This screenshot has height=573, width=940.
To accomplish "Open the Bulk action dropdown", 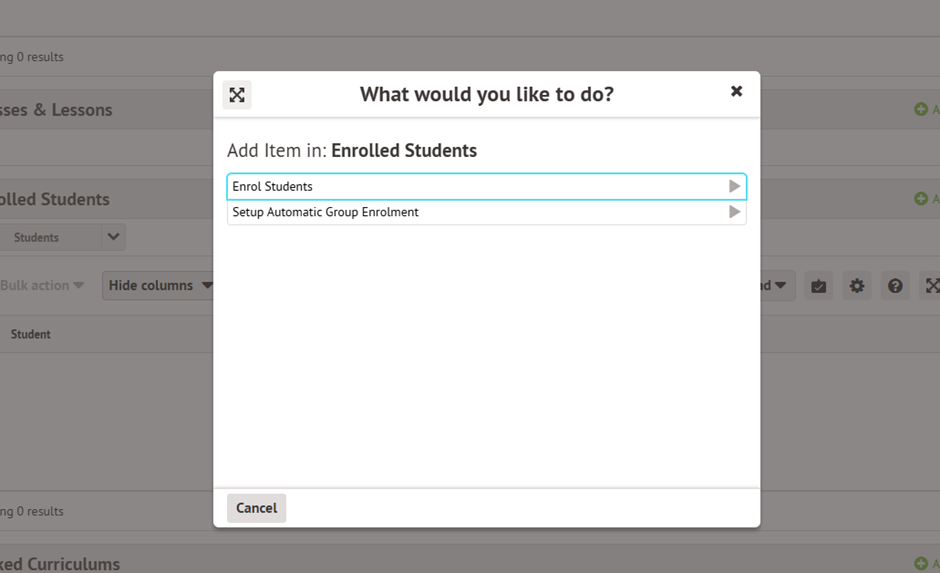I will click(x=42, y=285).
